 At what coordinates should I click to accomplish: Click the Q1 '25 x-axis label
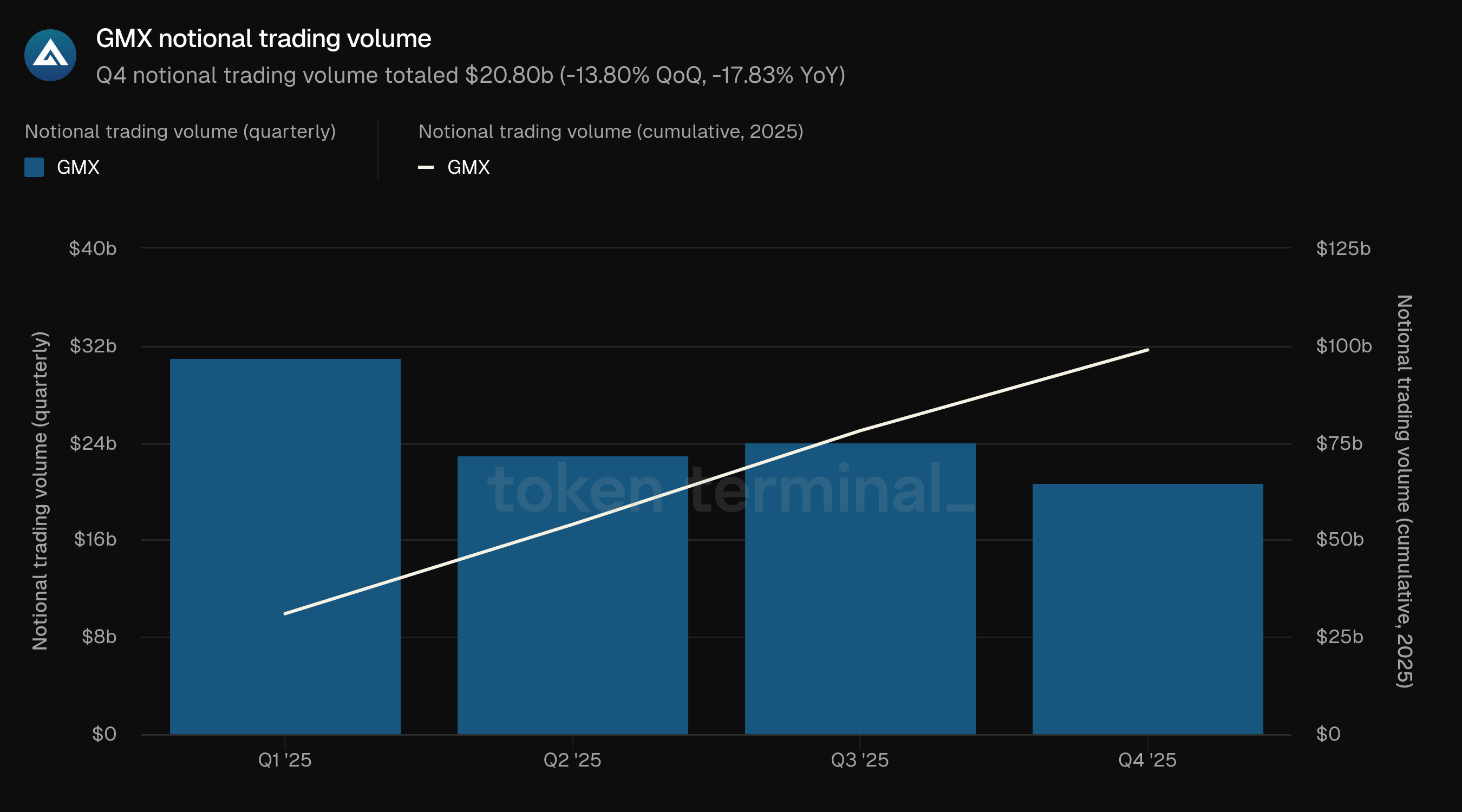click(x=285, y=760)
